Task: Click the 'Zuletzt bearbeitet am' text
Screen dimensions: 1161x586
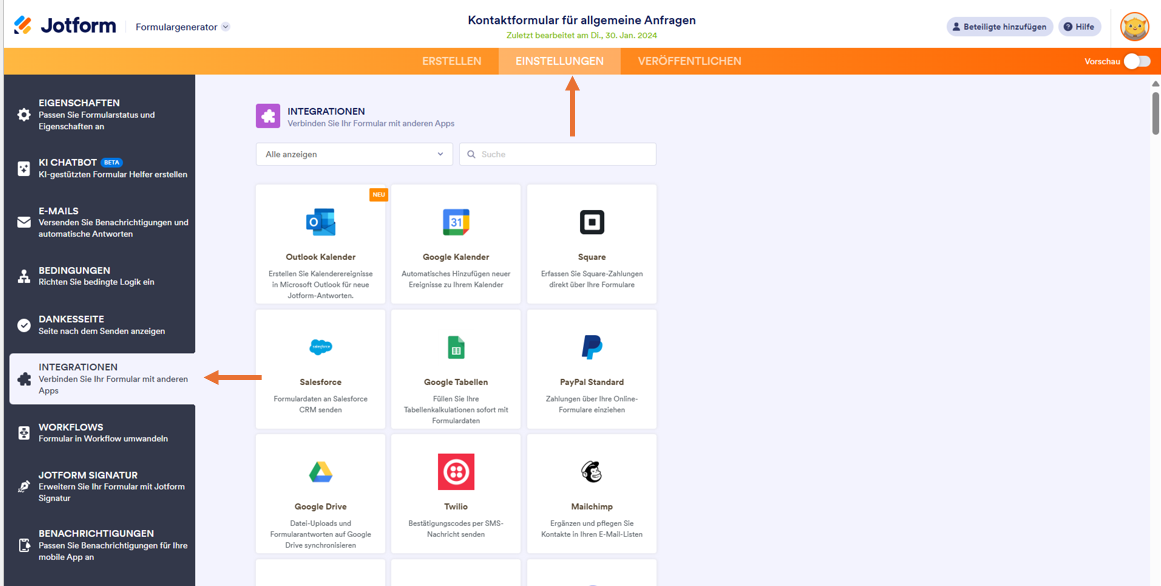Action: click(x=582, y=35)
